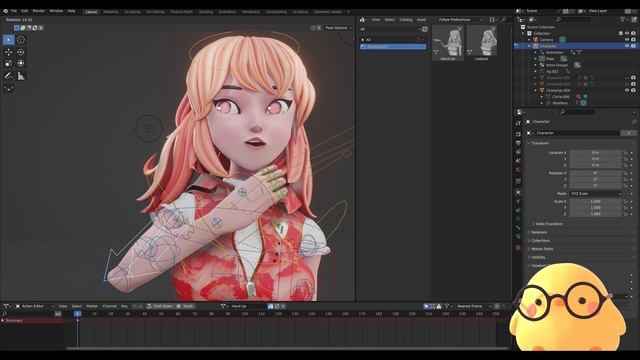
Task: Click the asset browser search magnifier icon
Action: [x=504, y=20]
